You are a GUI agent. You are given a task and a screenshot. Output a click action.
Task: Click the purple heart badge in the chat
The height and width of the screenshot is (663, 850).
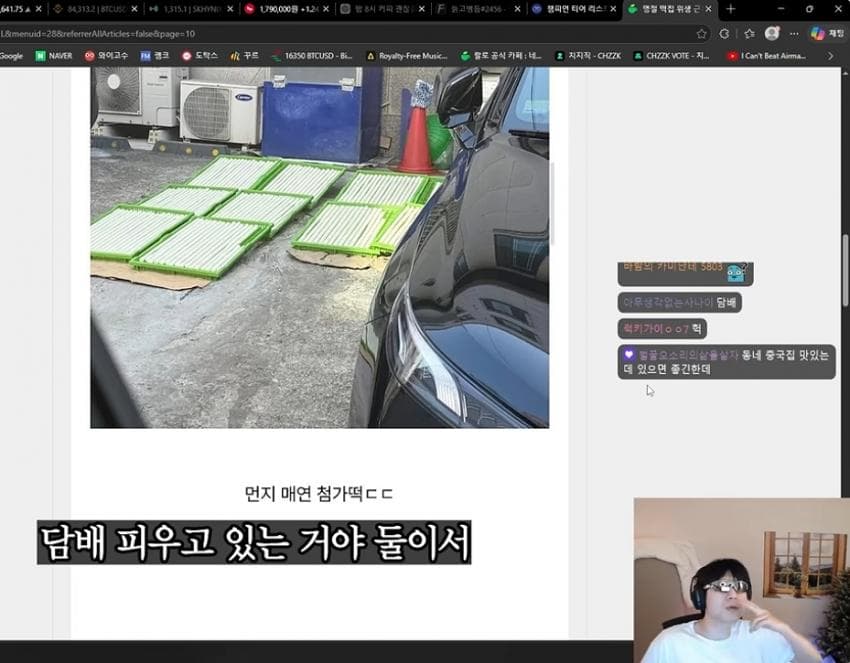629,355
